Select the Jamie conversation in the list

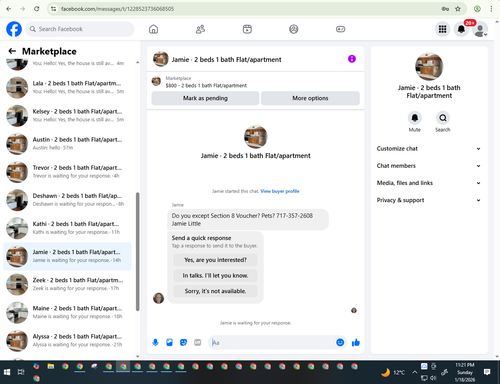click(67, 256)
